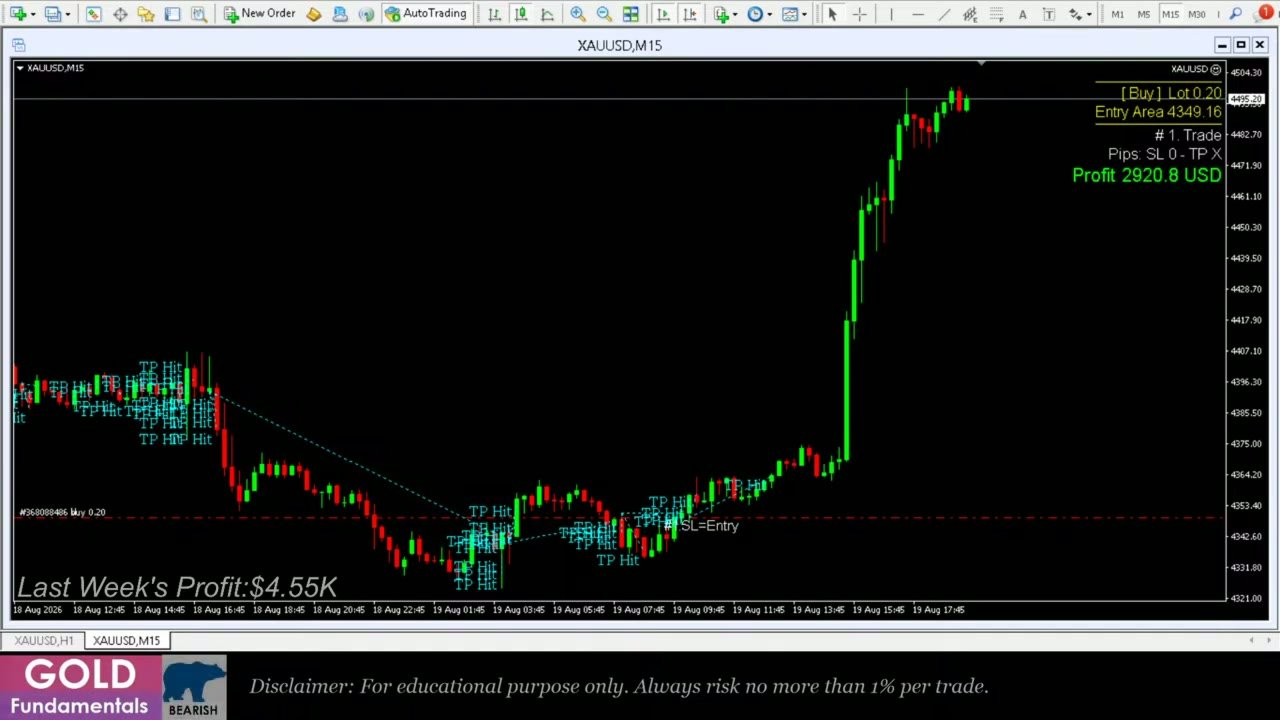Switch chart type to bar chart
1280x720 pixels.
[494, 14]
